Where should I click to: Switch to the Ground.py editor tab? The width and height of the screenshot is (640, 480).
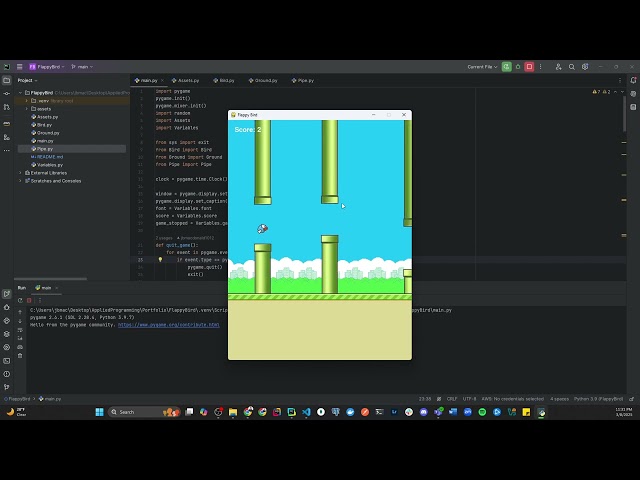263,80
